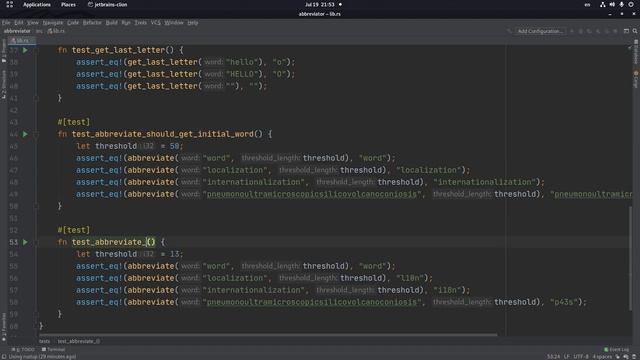Open the View menu
This screenshot has height=360, width=640.
click(x=33, y=22)
